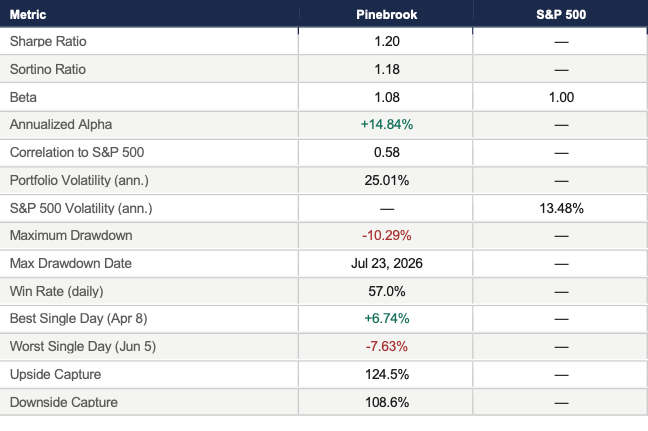
Task: Click the Correlation to S&P 500 label
Action: tap(77, 152)
